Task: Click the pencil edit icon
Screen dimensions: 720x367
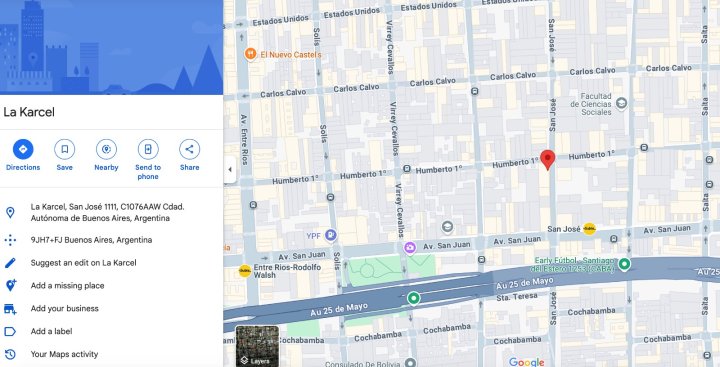Action: [x=10, y=263]
